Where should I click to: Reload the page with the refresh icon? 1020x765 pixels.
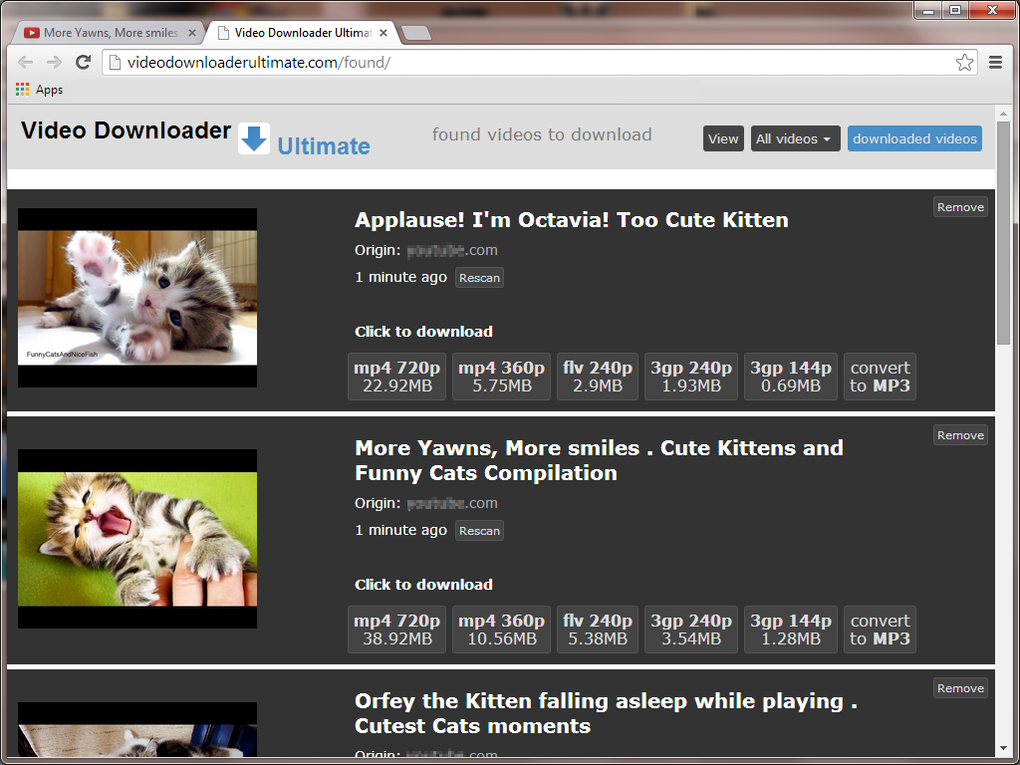pos(83,62)
